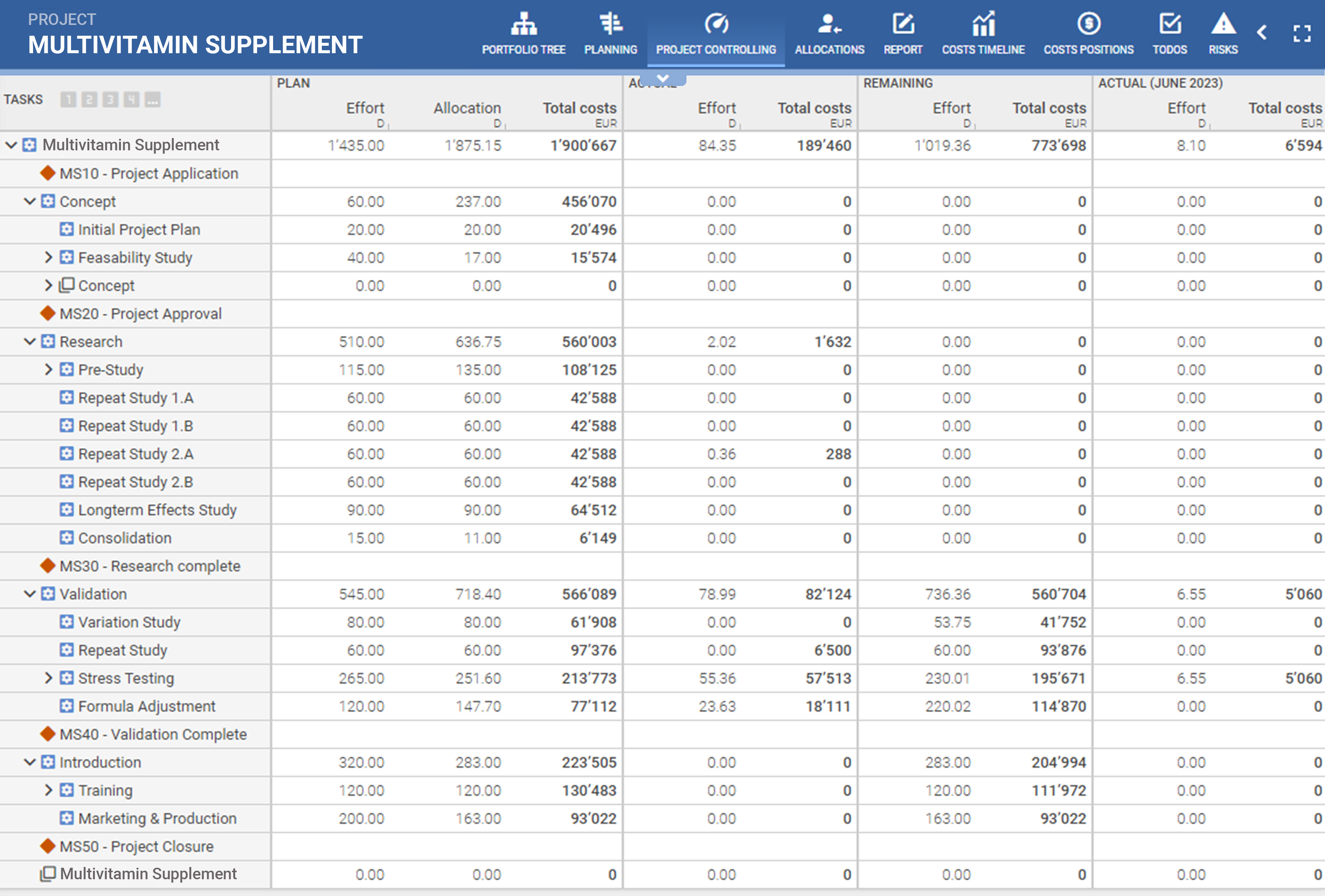The image size is (1325, 896).
Task: Toggle fullscreen mode icon
Action: point(1302,33)
